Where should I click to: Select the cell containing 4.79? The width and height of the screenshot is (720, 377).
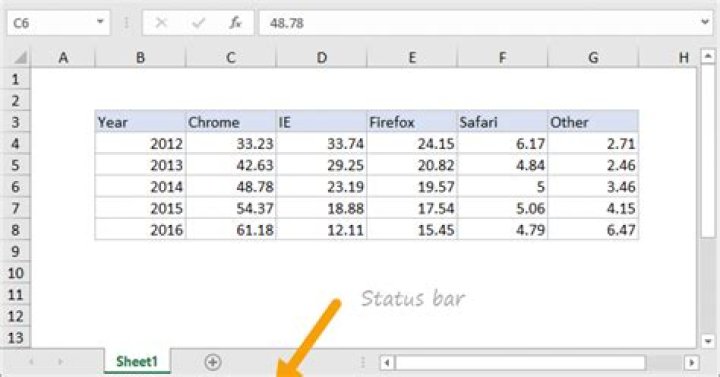coord(502,230)
